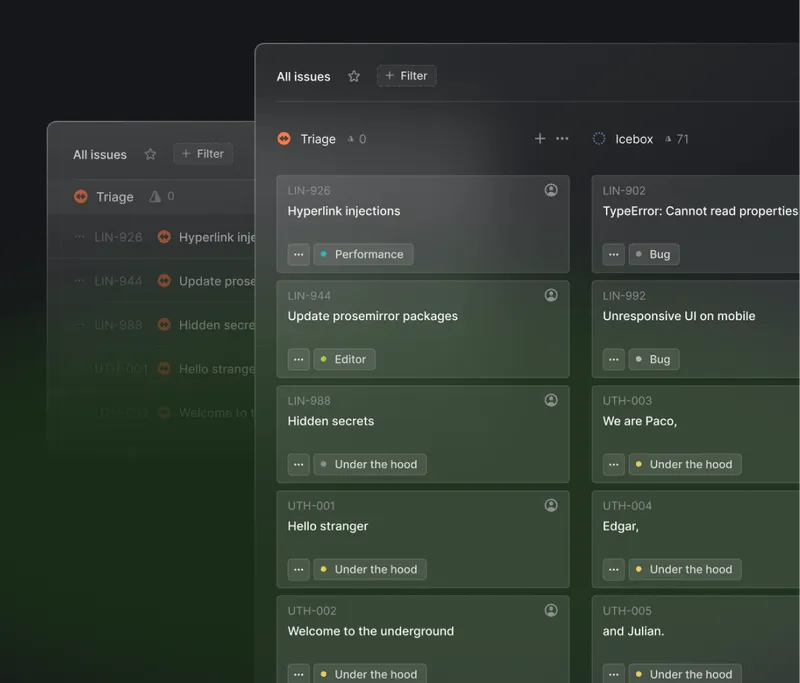
Task: Open the Hidden secrets card
Action: pyautogui.click(x=423, y=434)
